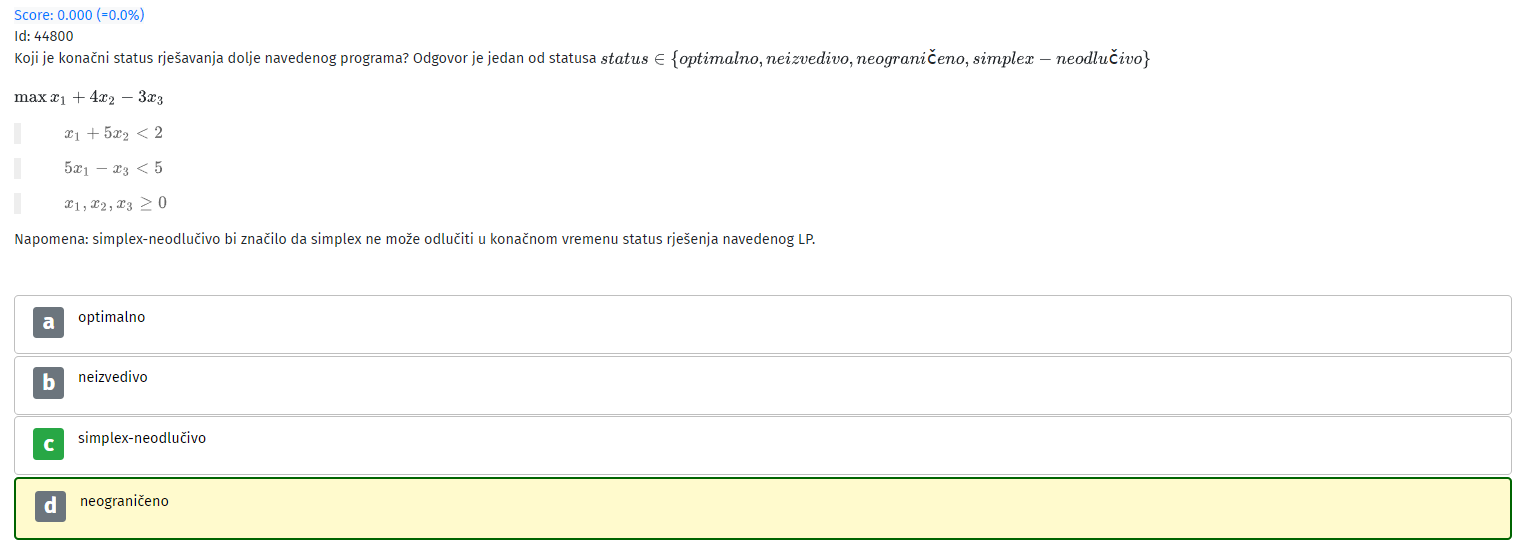Click the constraint x1 + 5x2 < 2
Image resolution: width=1522 pixels, height=553 pixels.
[x=113, y=133]
